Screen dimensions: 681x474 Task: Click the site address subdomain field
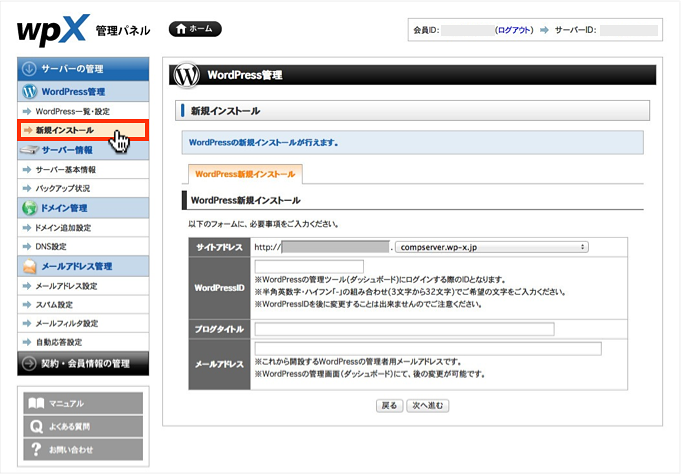click(x=335, y=247)
